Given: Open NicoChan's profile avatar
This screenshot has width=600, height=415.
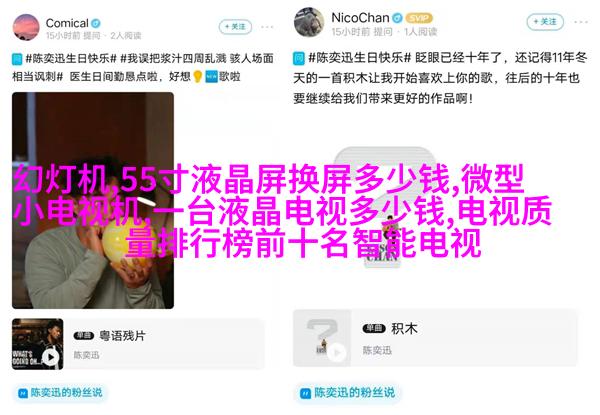Looking at the screenshot, I should (x=309, y=22).
